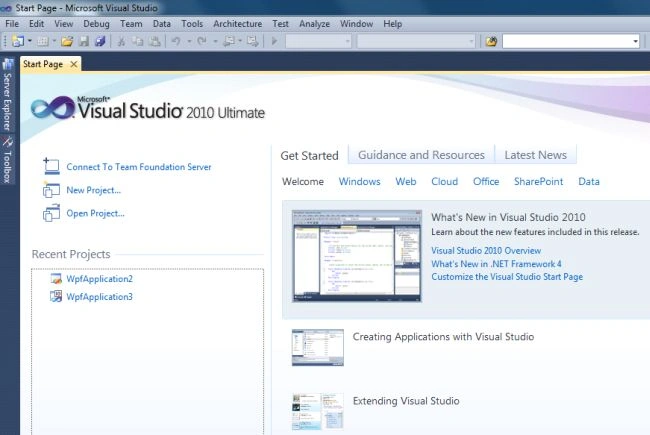Open the Toolbox side panel
This screenshot has height=435, width=650.
pyautogui.click(x=7, y=160)
